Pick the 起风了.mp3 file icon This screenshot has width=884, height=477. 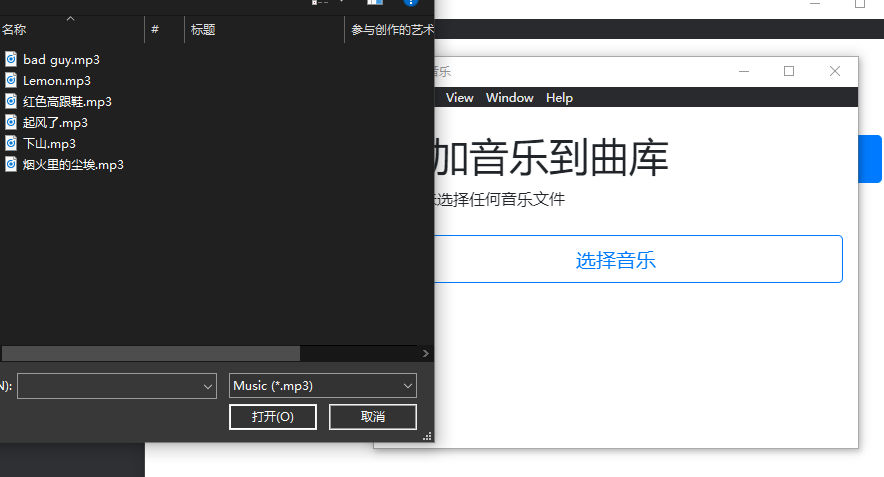pos(11,122)
